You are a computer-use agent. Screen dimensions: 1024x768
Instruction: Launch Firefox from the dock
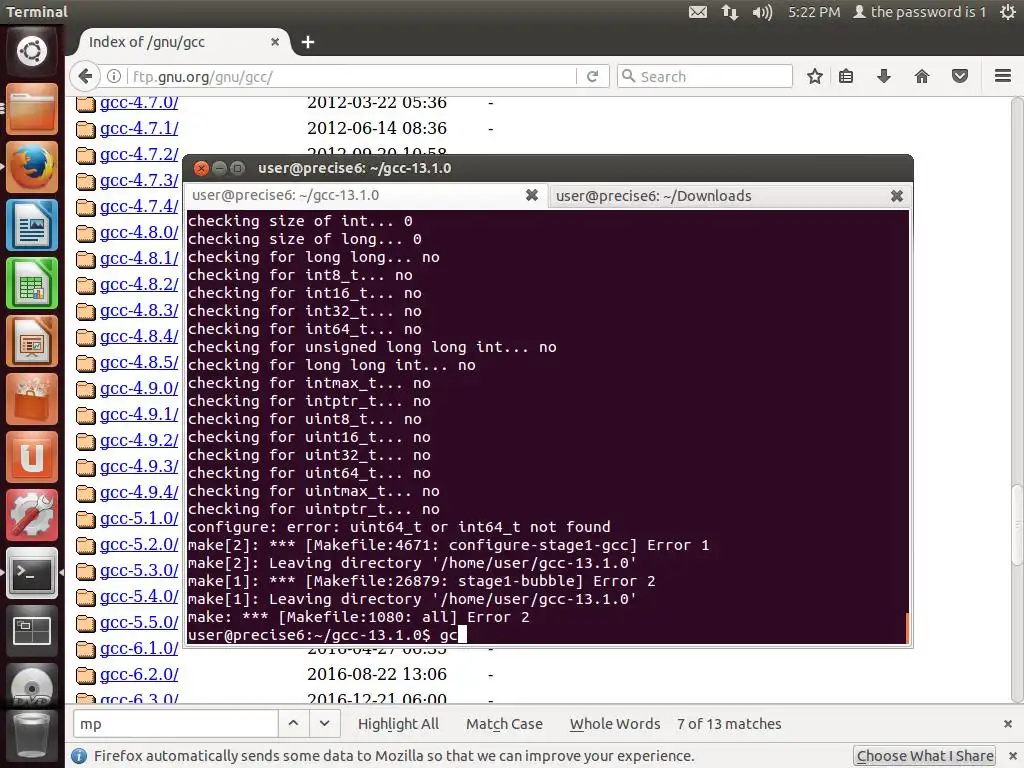[x=31, y=167]
